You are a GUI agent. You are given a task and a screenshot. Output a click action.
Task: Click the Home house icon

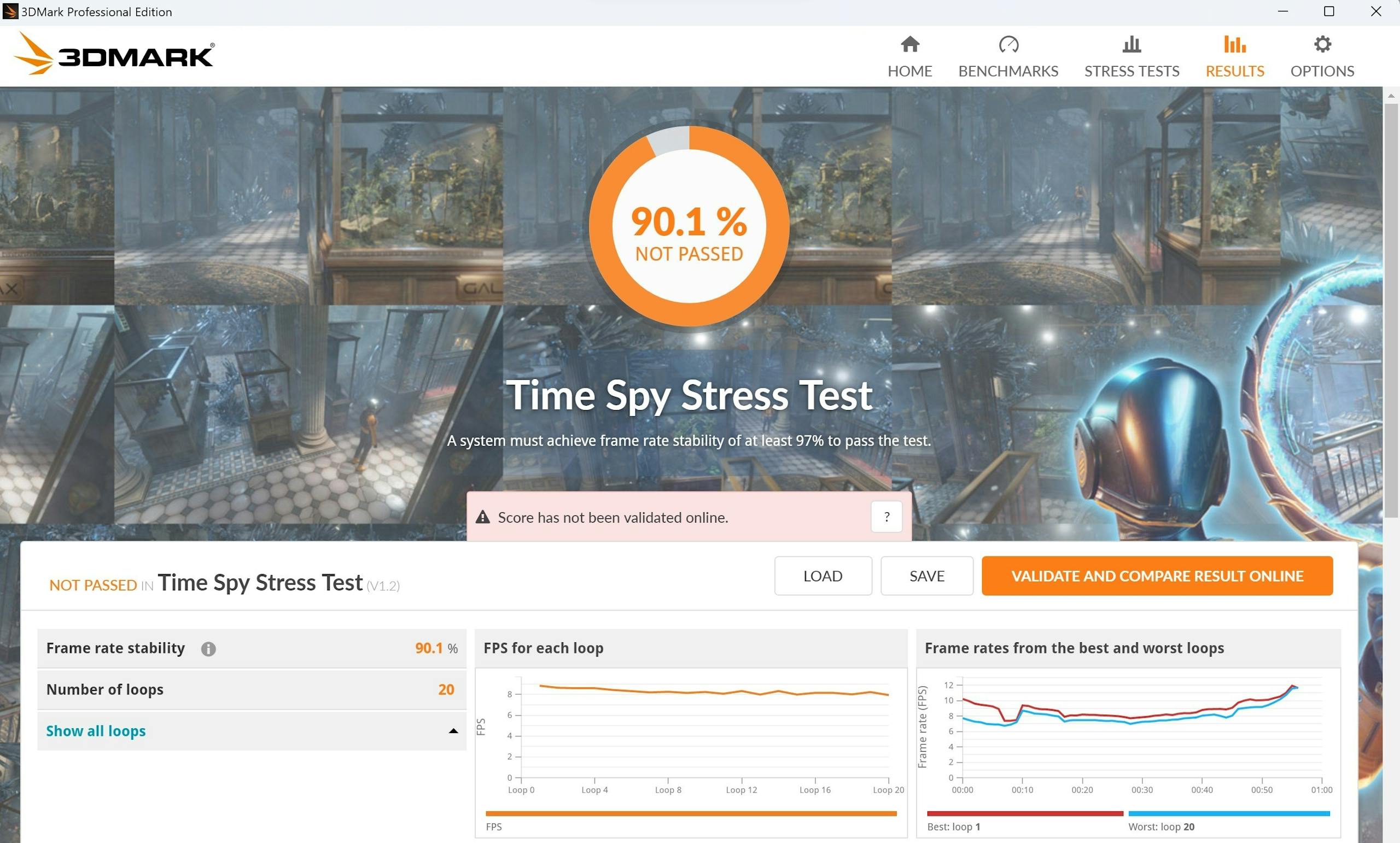909,44
